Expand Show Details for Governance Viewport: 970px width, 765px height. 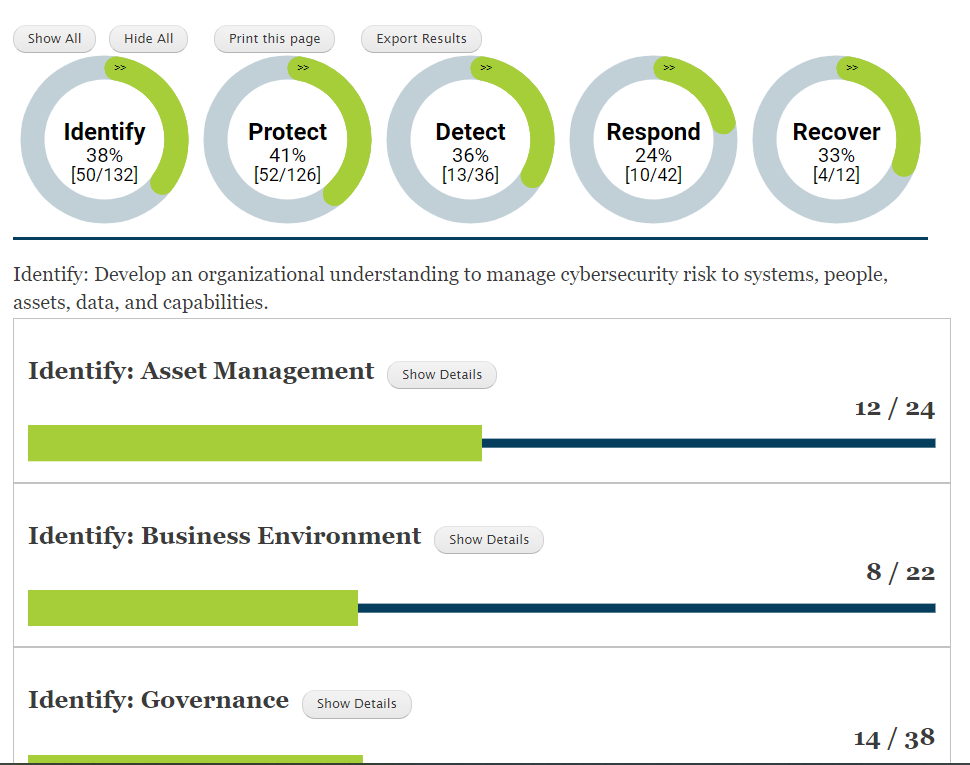pos(357,704)
